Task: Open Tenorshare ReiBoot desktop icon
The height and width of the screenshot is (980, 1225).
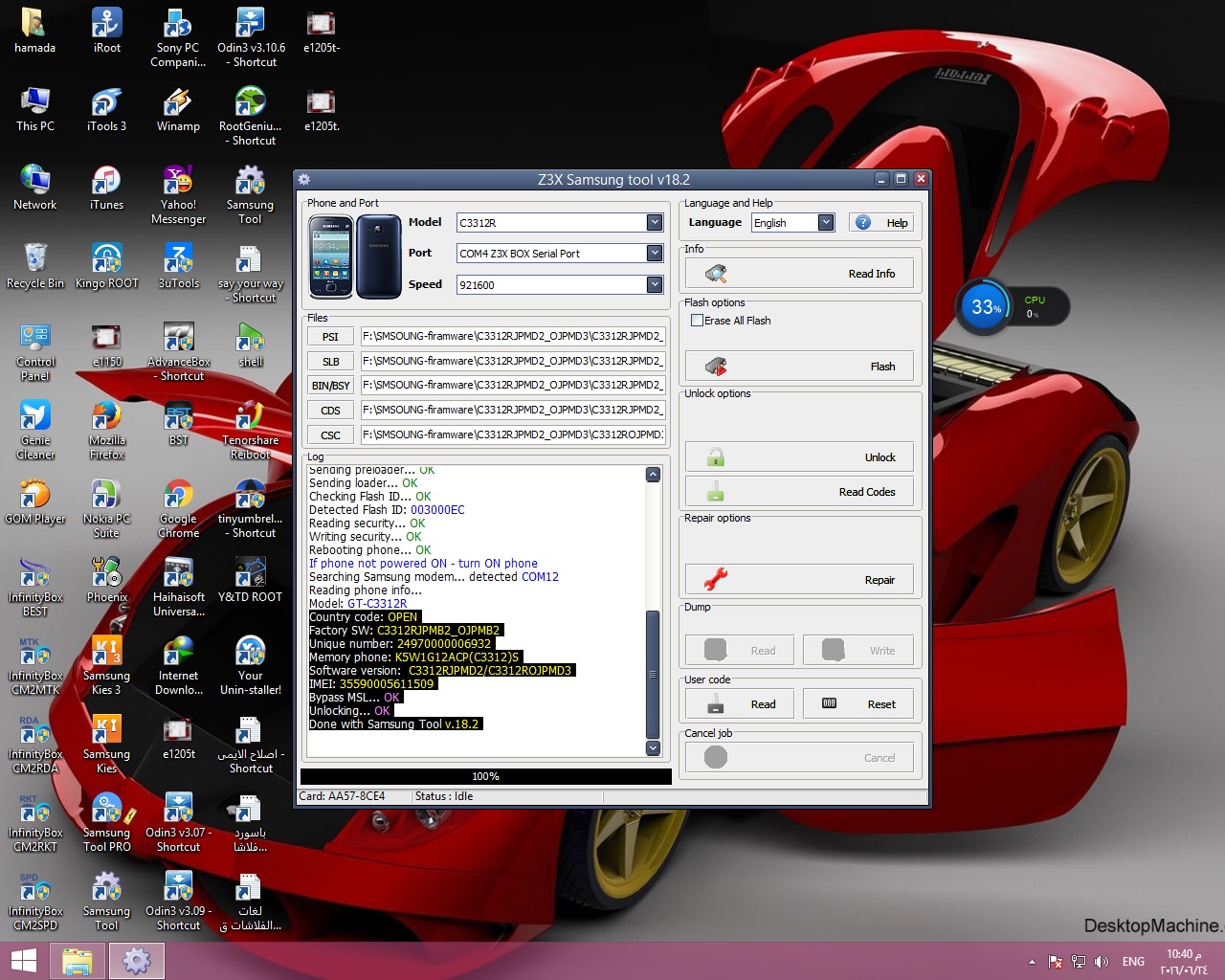Action: 251,430
